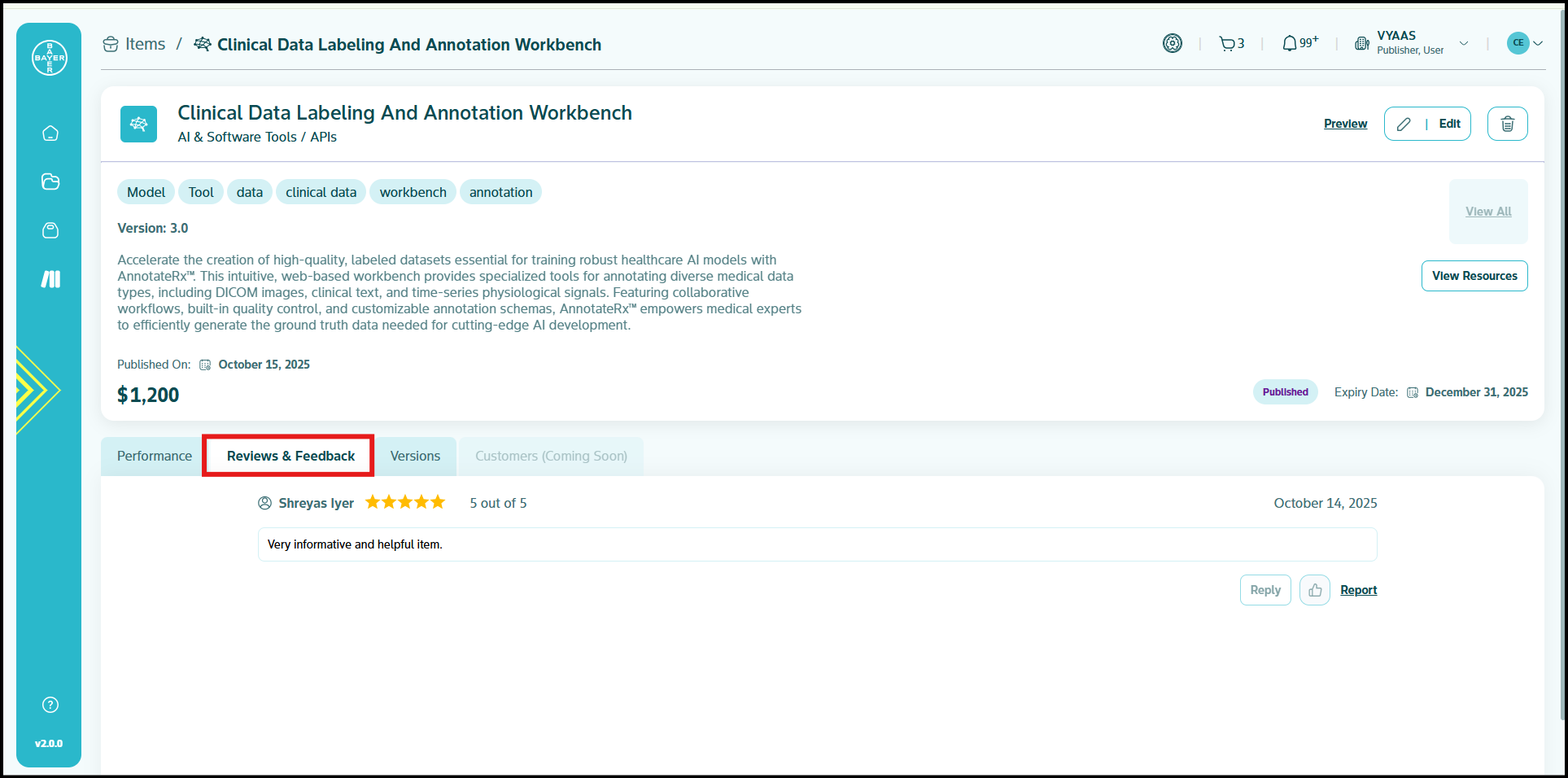The height and width of the screenshot is (778, 1568).
Task: Open the CE user profile dropdown
Action: pyautogui.click(x=1524, y=43)
